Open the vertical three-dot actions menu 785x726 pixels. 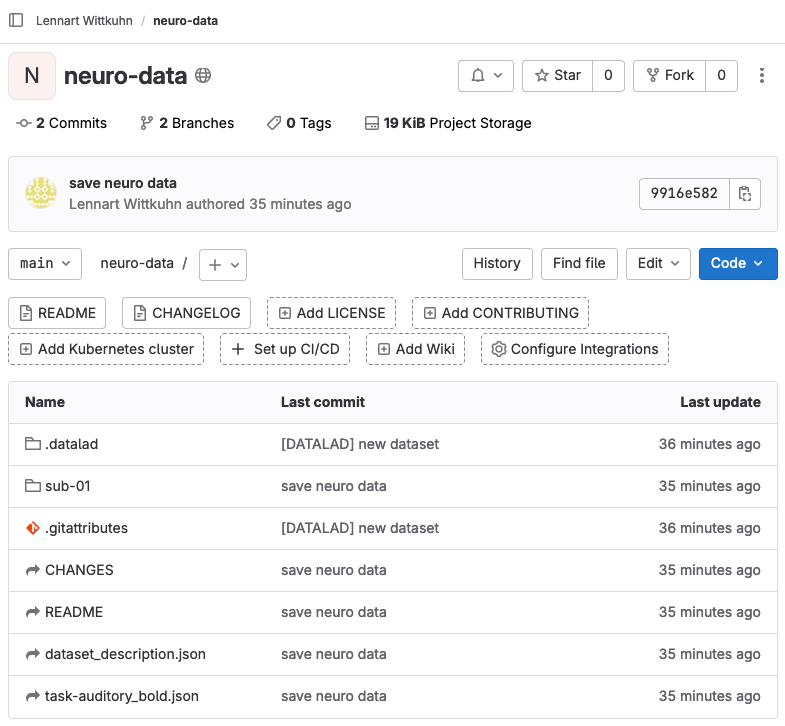762,76
